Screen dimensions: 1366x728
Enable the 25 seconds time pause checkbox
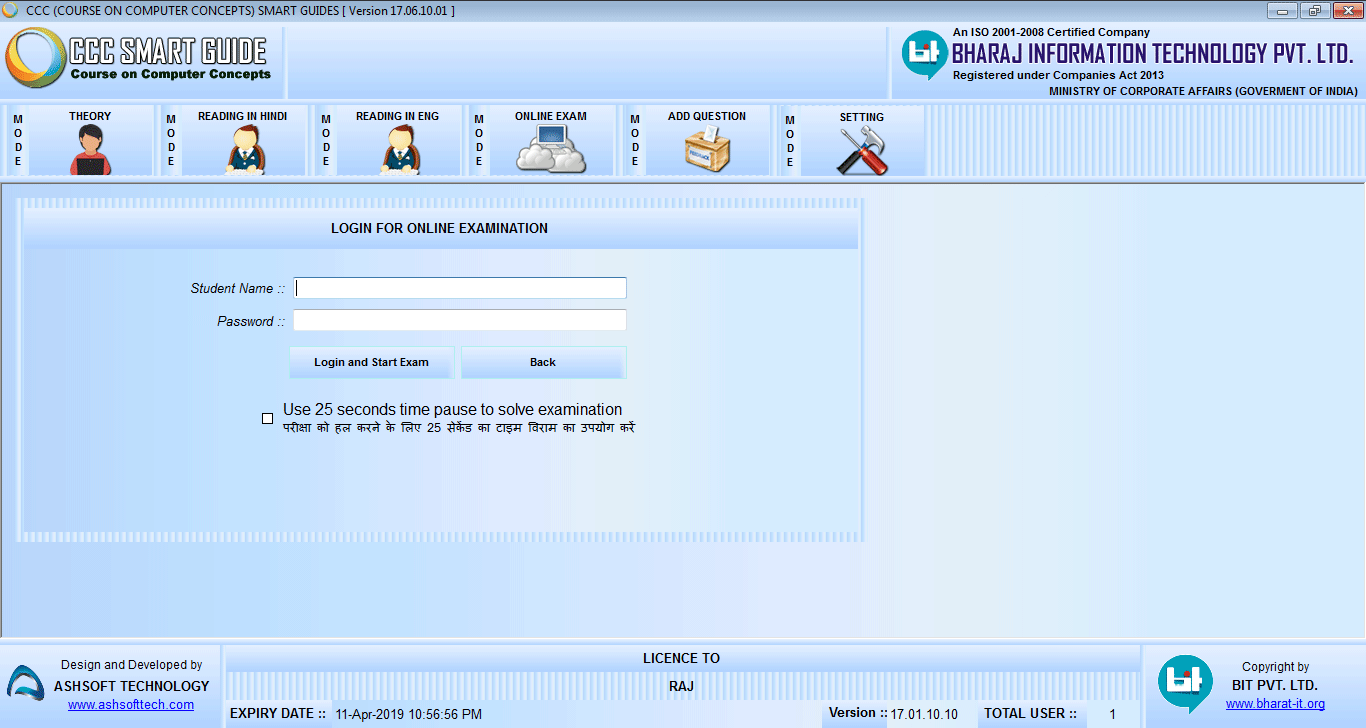pyautogui.click(x=267, y=418)
